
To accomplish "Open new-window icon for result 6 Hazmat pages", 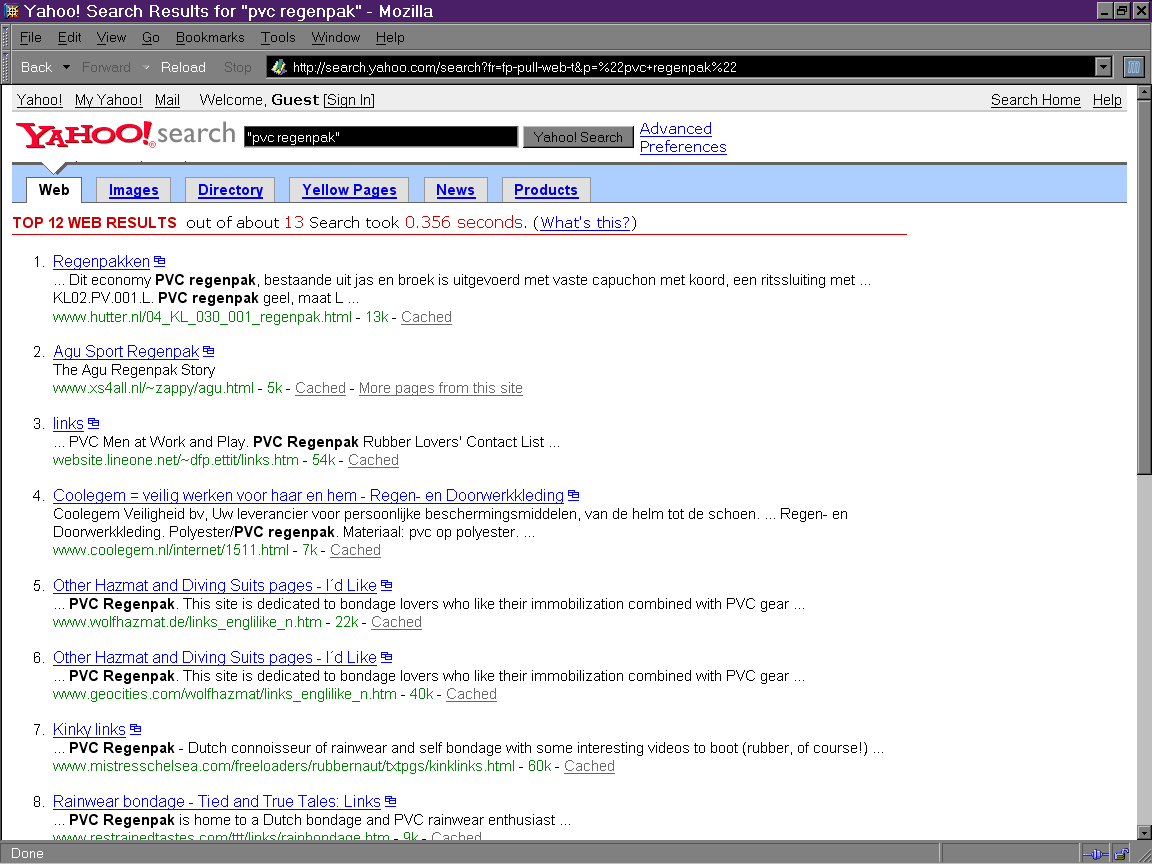I will pyautogui.click(x=386, y=658).
